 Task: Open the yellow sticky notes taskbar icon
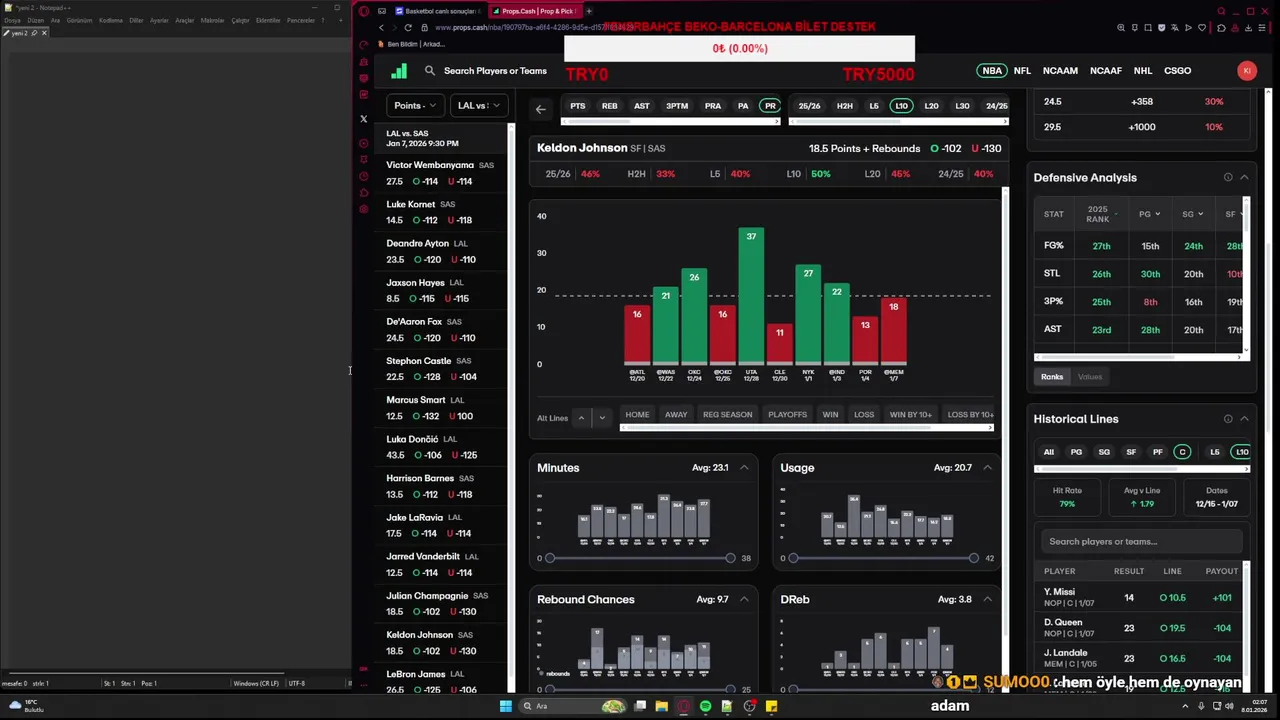(x=771, y=706)
